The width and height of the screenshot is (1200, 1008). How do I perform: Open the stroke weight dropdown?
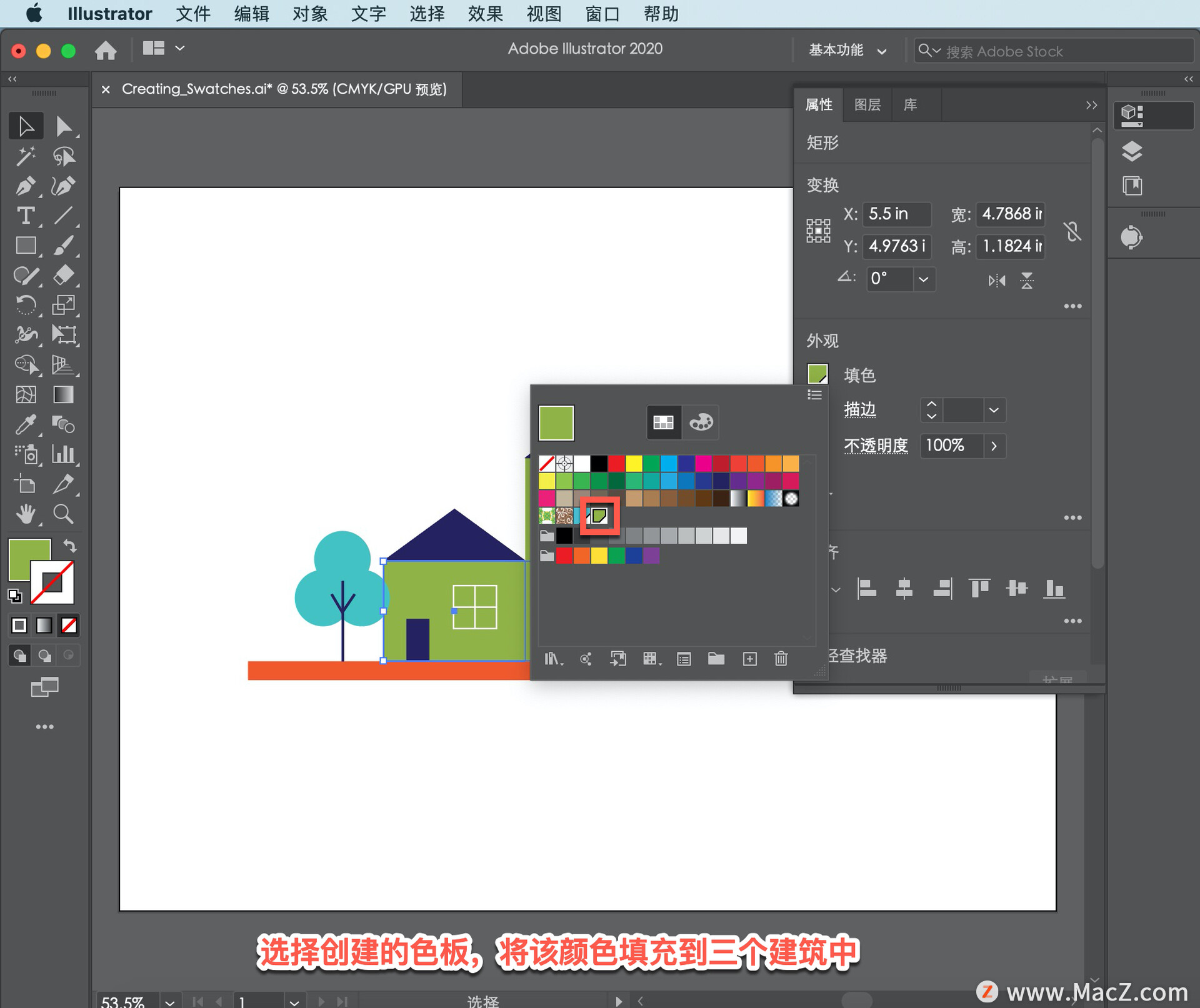994,410
